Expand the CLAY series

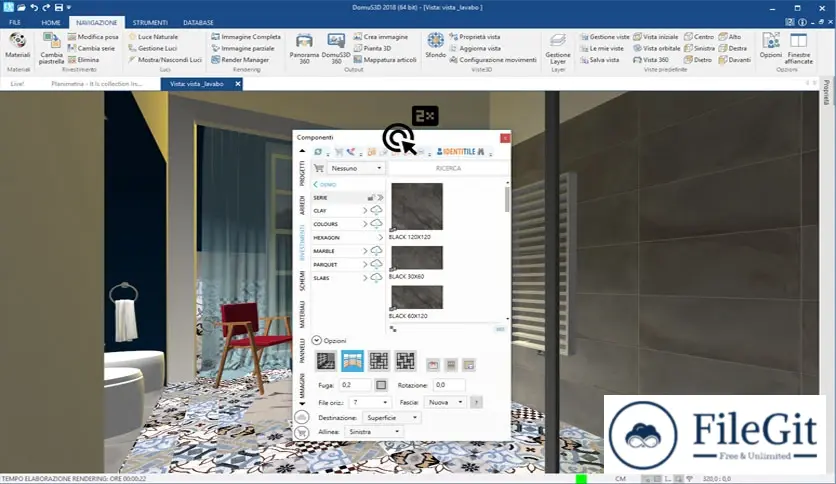click(x=365, y=211)
